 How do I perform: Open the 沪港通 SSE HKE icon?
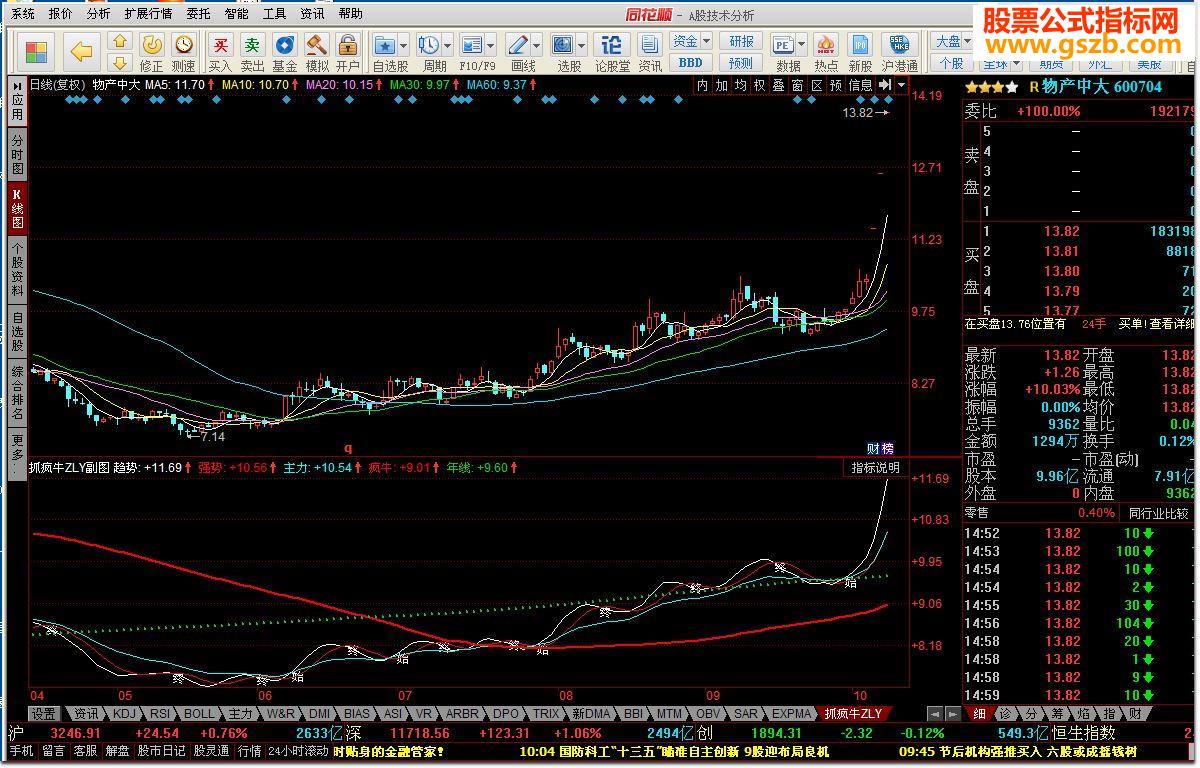click(x=899, y=45)
